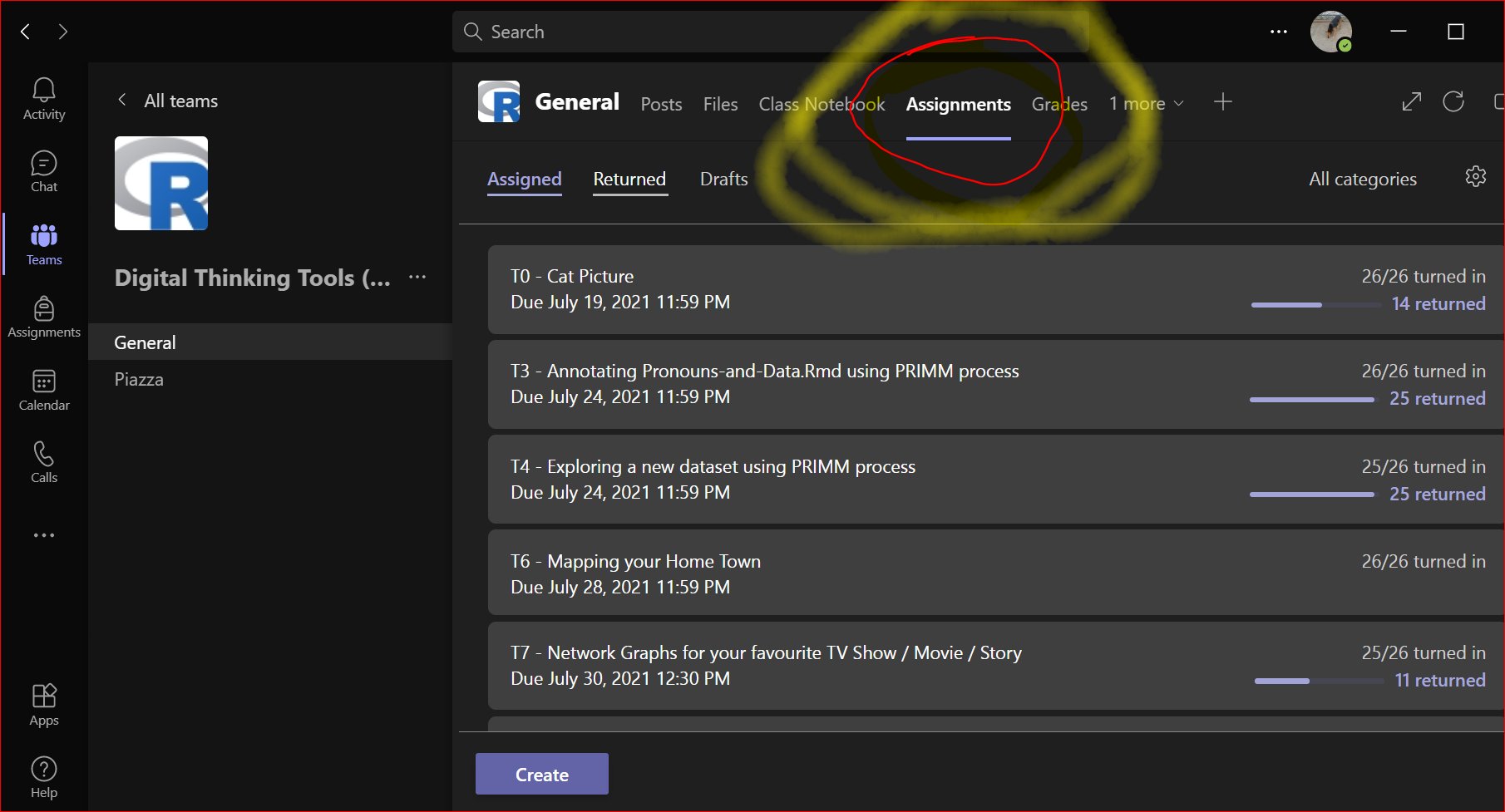This screenshot has width=1505, height=812.
Task: Click the Digital Thinking Tools team picture
Action: [x=161, y=183]
